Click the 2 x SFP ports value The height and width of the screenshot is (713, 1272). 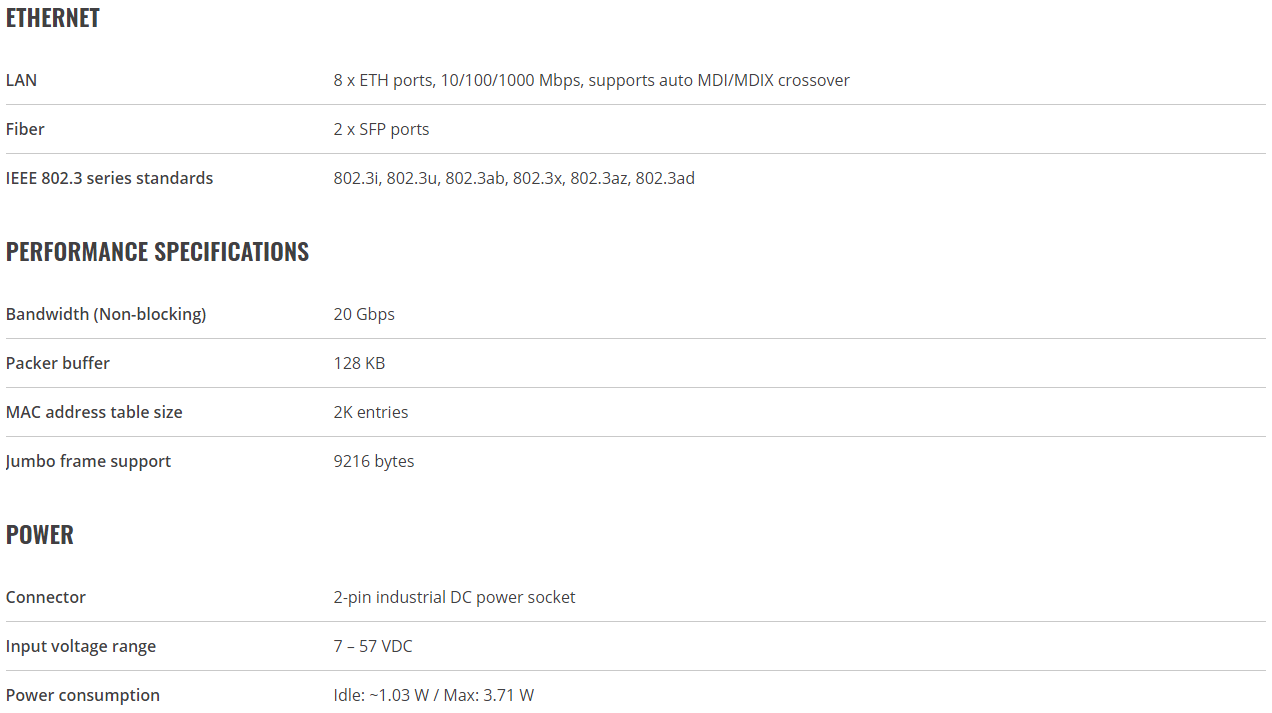coord(382,129)
